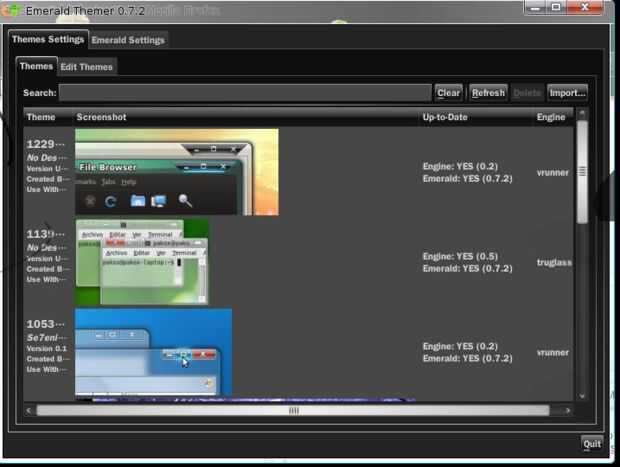Click vrunner engine in the 1053 row
620x467 pixels.
(x=553, y=353)
